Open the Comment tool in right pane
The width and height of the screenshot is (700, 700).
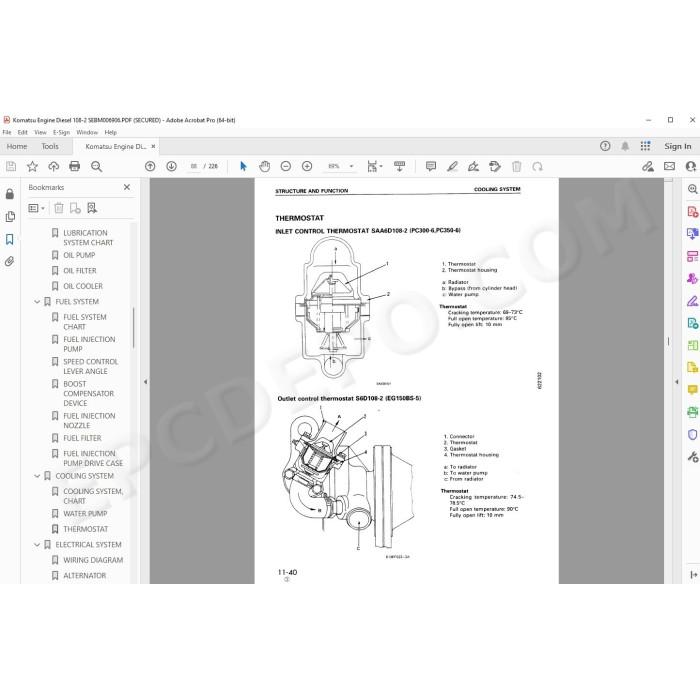click(x=692, y=390)
